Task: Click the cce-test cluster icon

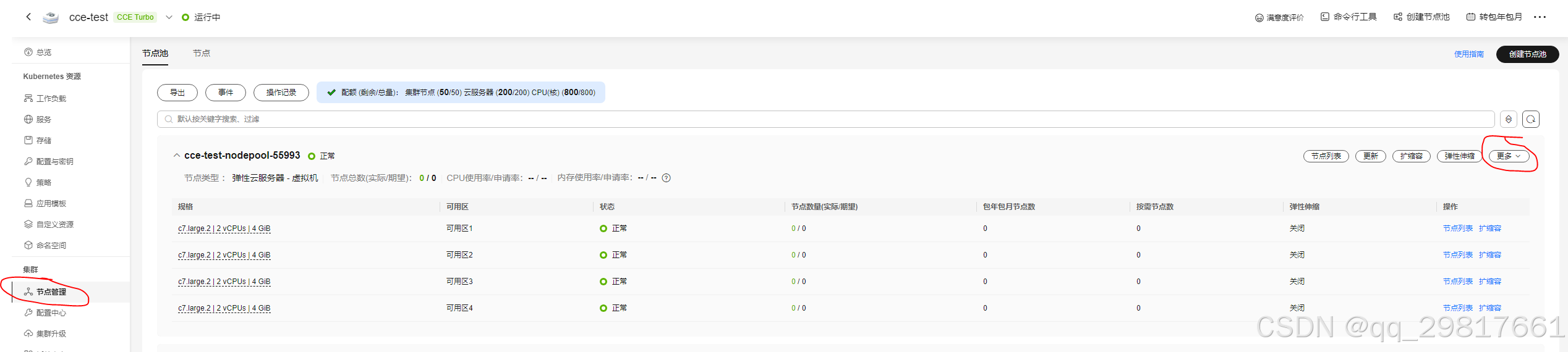Action: tap(51, 17)
